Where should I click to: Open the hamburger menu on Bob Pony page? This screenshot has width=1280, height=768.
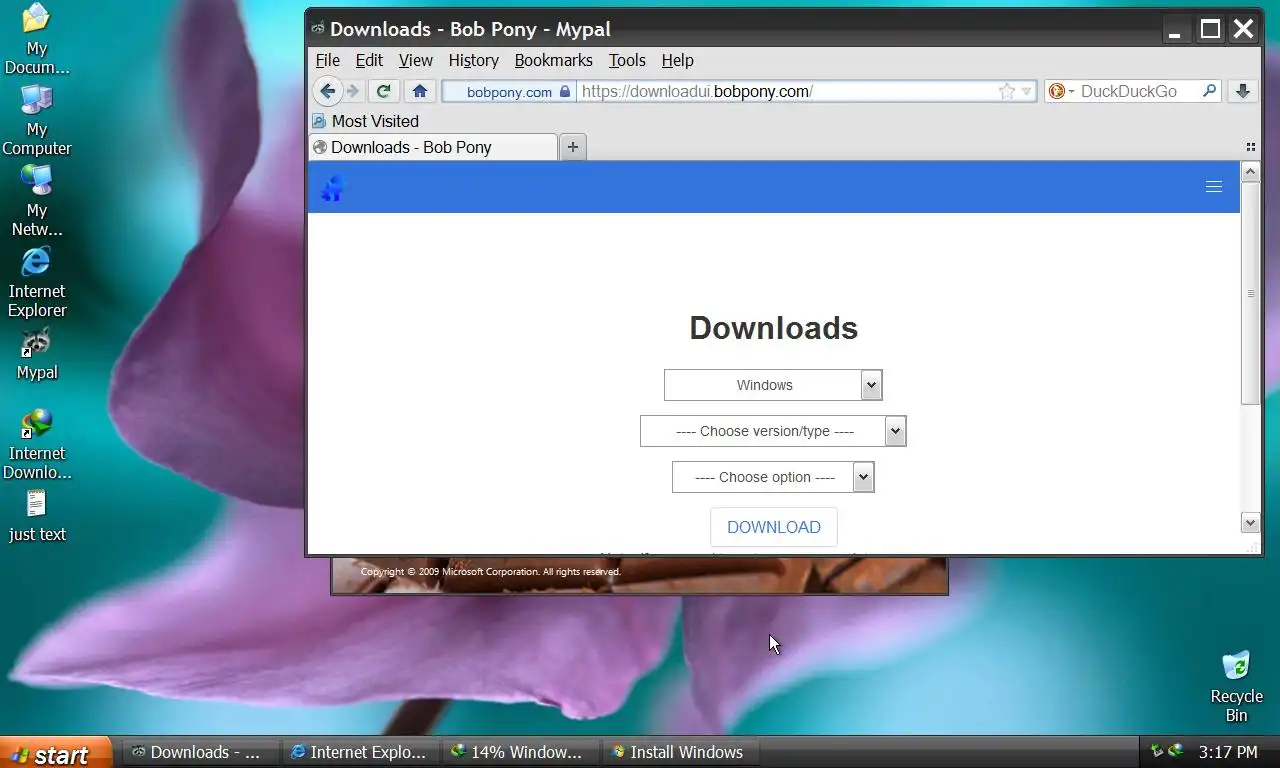(1214, 187)
